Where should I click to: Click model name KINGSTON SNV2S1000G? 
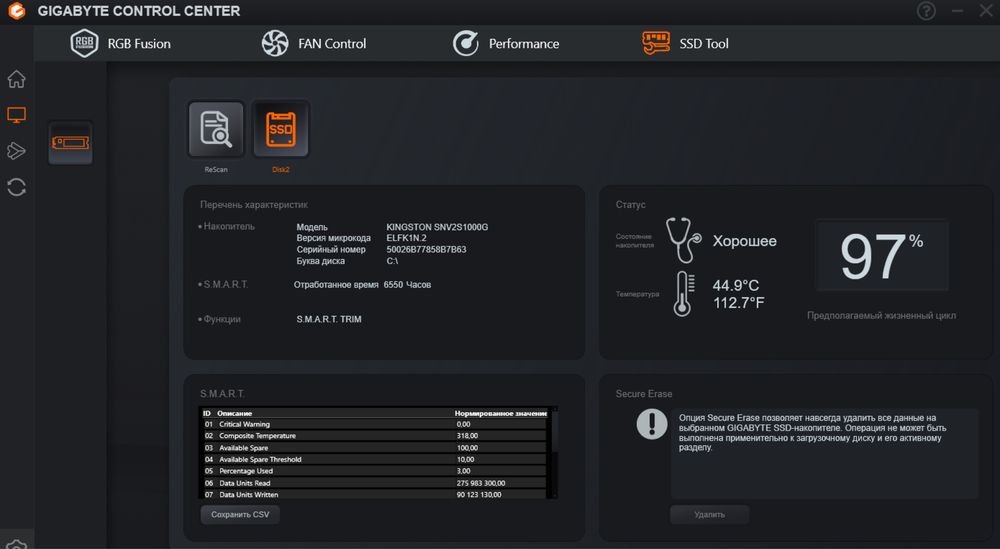437,227
